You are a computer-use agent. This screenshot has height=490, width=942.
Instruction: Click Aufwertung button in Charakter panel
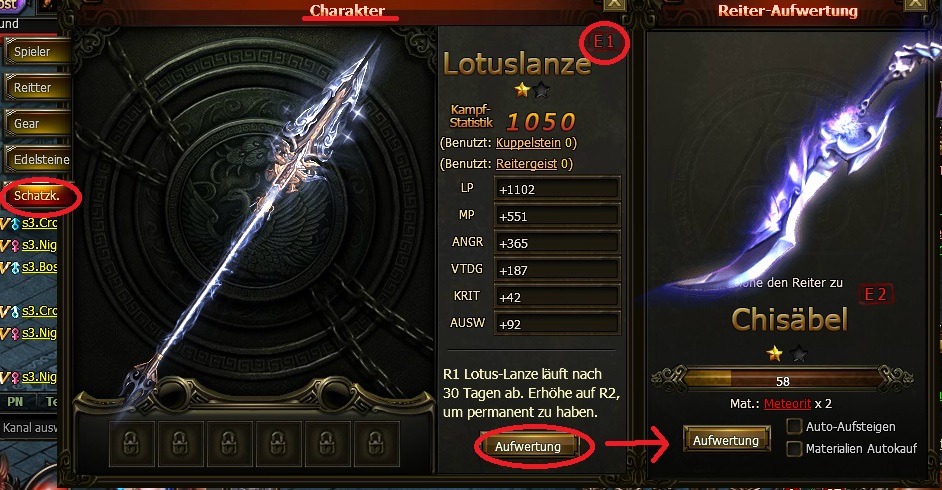(x=528, y=447)
